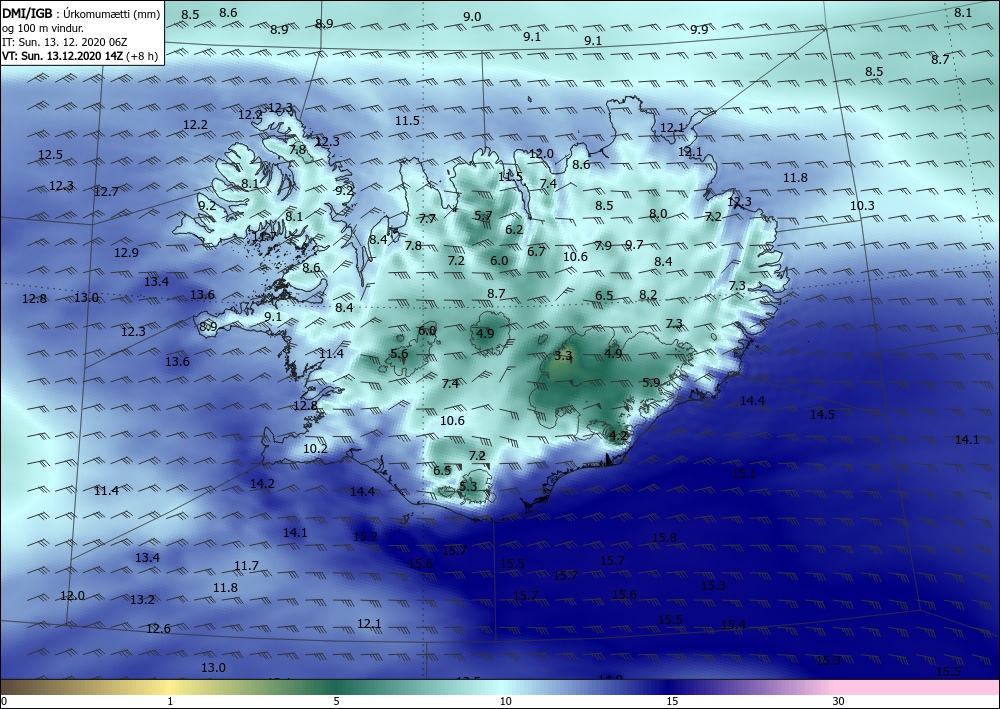Select the 12.7 value west of the Westfjords

106,191
